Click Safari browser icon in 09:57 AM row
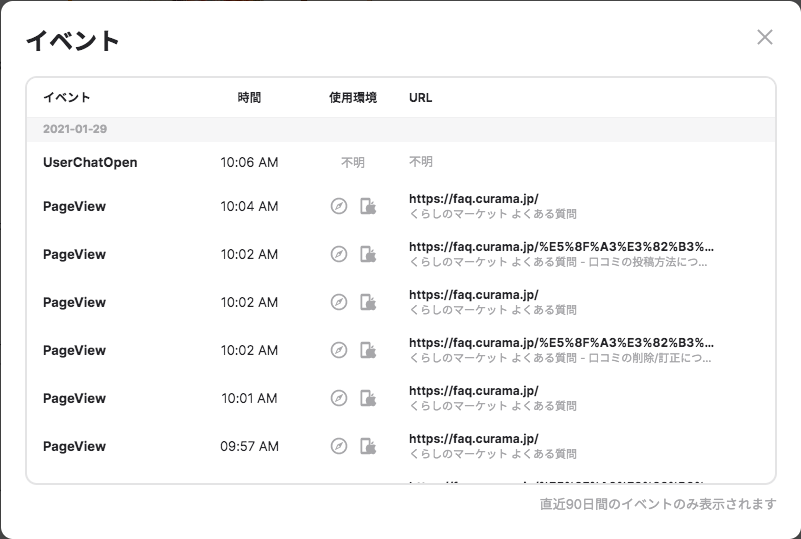 (339, 446)
